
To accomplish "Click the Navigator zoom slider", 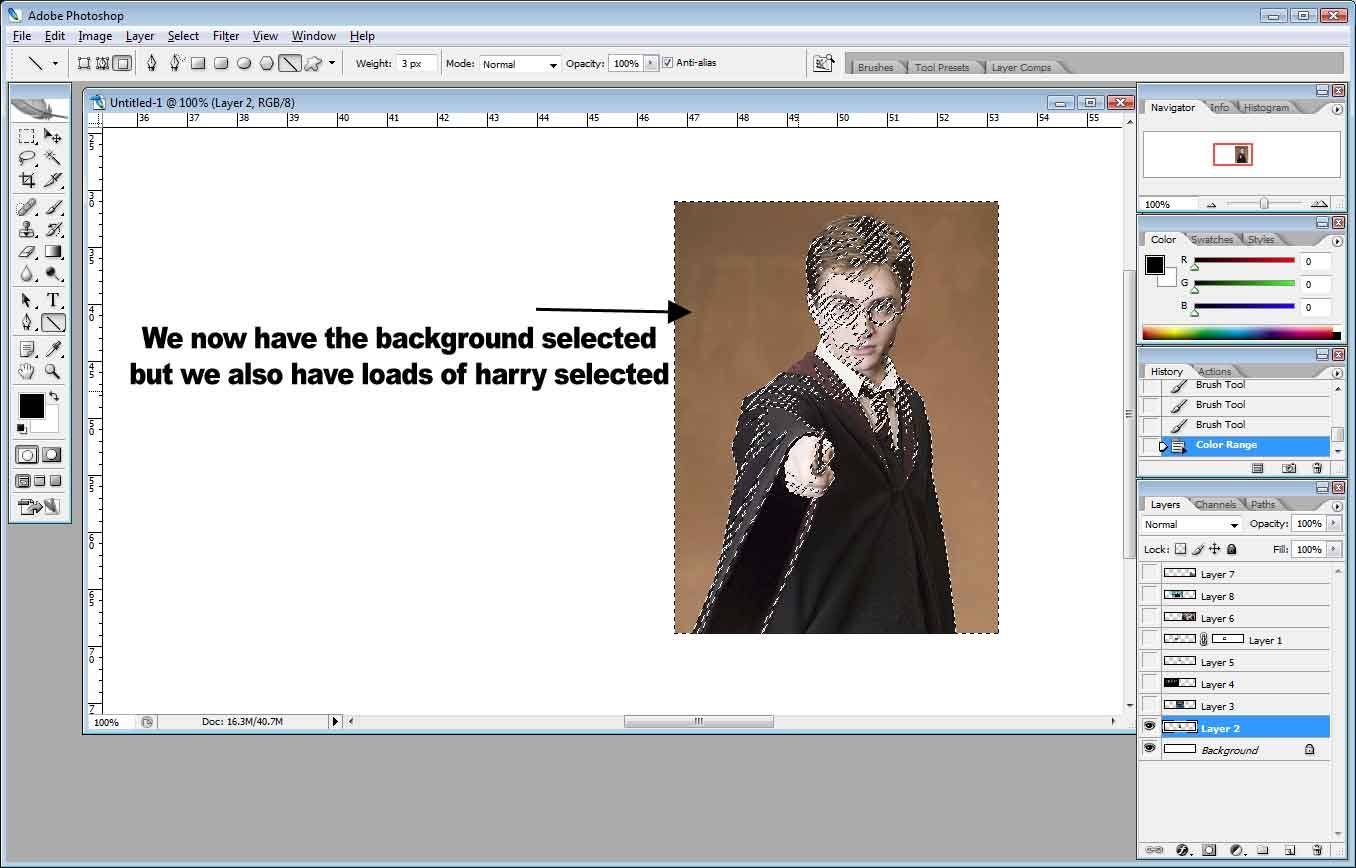I will (1265, 204).
